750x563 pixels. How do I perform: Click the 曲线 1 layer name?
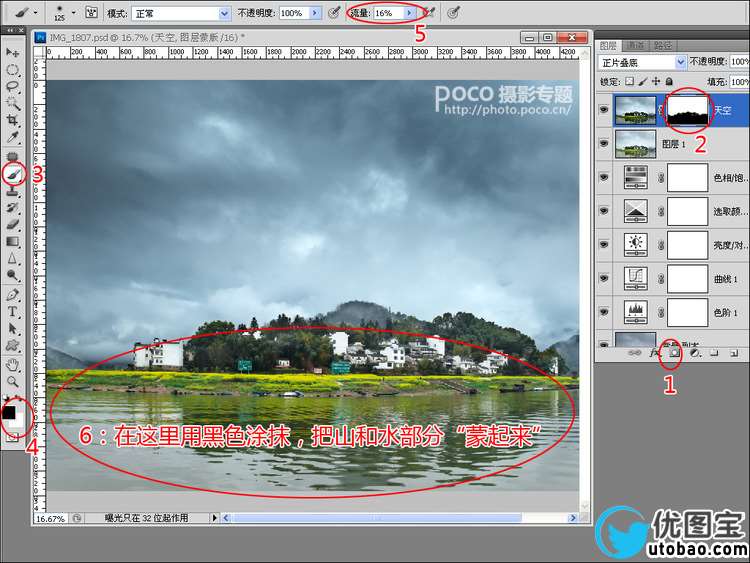[725, 278]
